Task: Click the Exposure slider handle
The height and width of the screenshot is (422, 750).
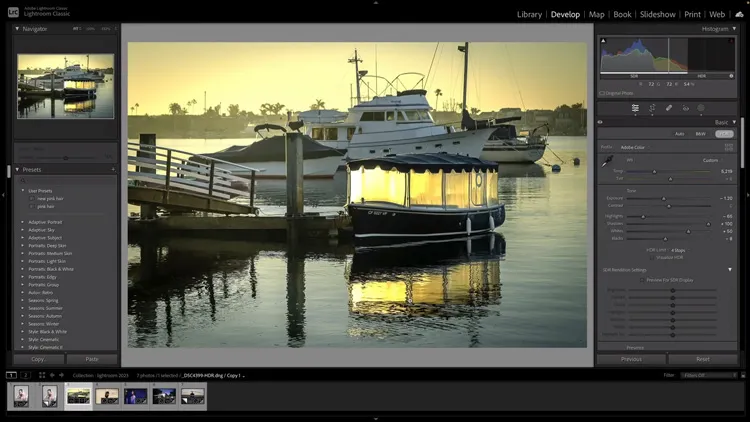Action: coord(663,198)
